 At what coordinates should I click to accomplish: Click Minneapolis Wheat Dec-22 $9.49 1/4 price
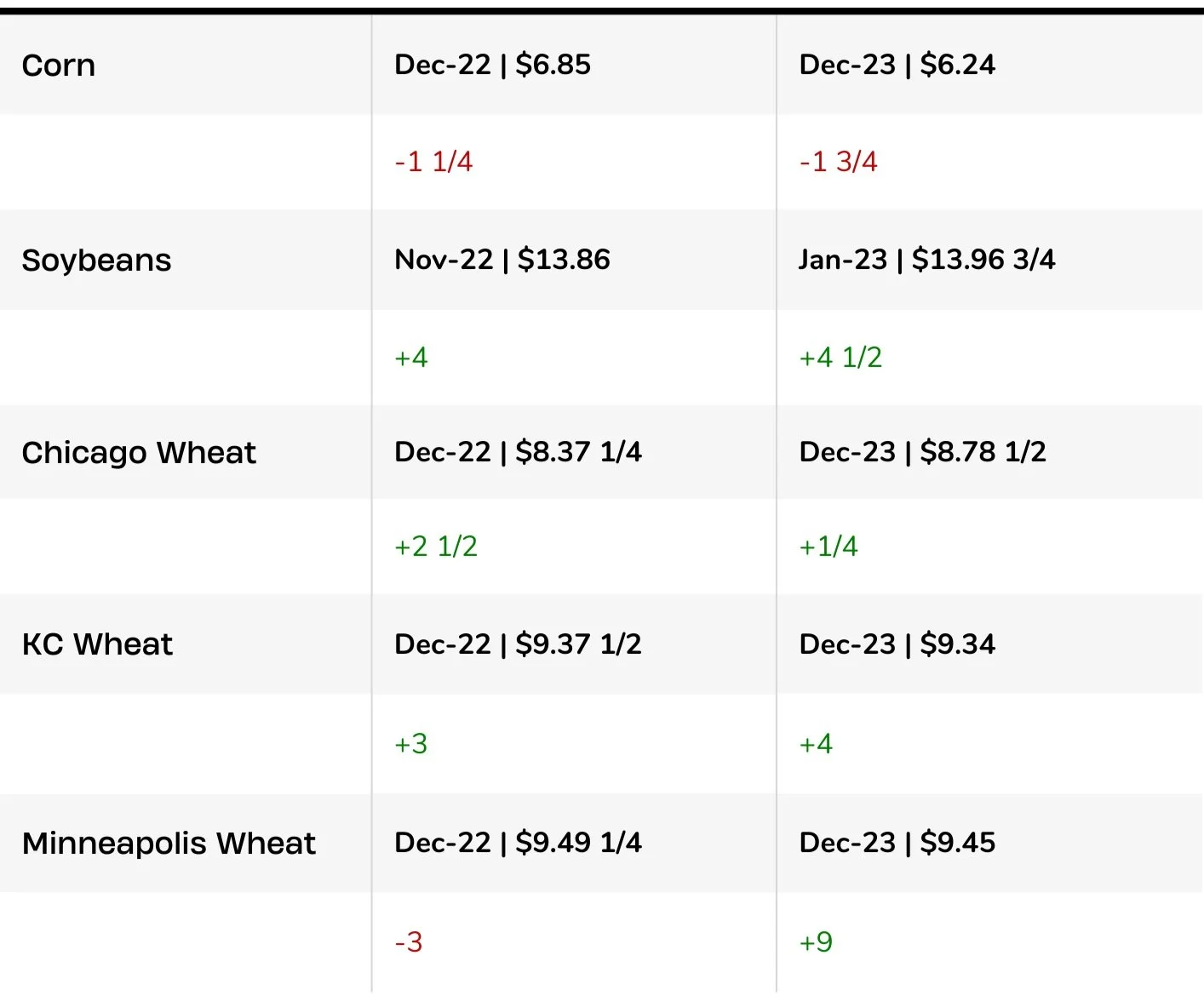518,843
